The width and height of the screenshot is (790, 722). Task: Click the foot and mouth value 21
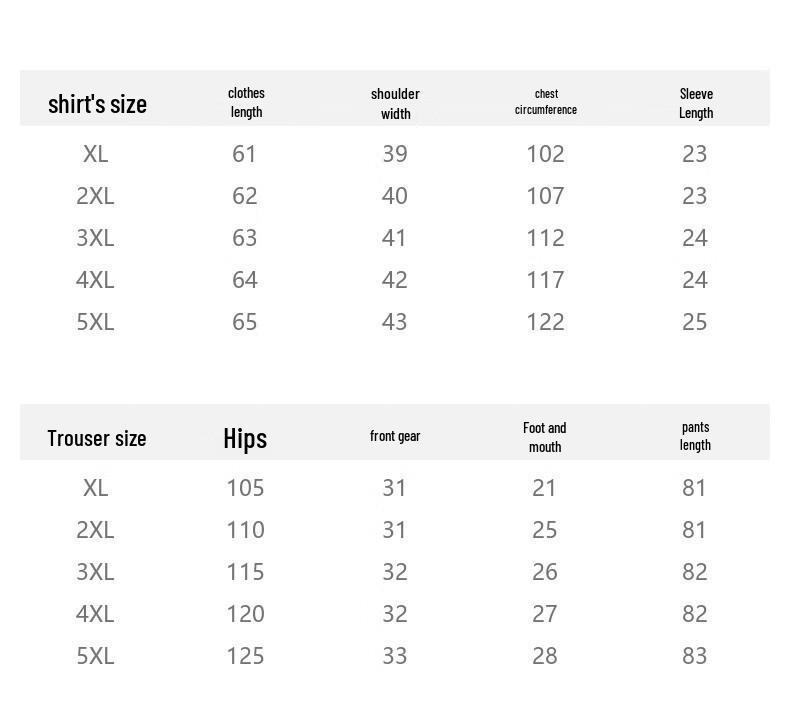pyautogui.click(x=545, y=488)
